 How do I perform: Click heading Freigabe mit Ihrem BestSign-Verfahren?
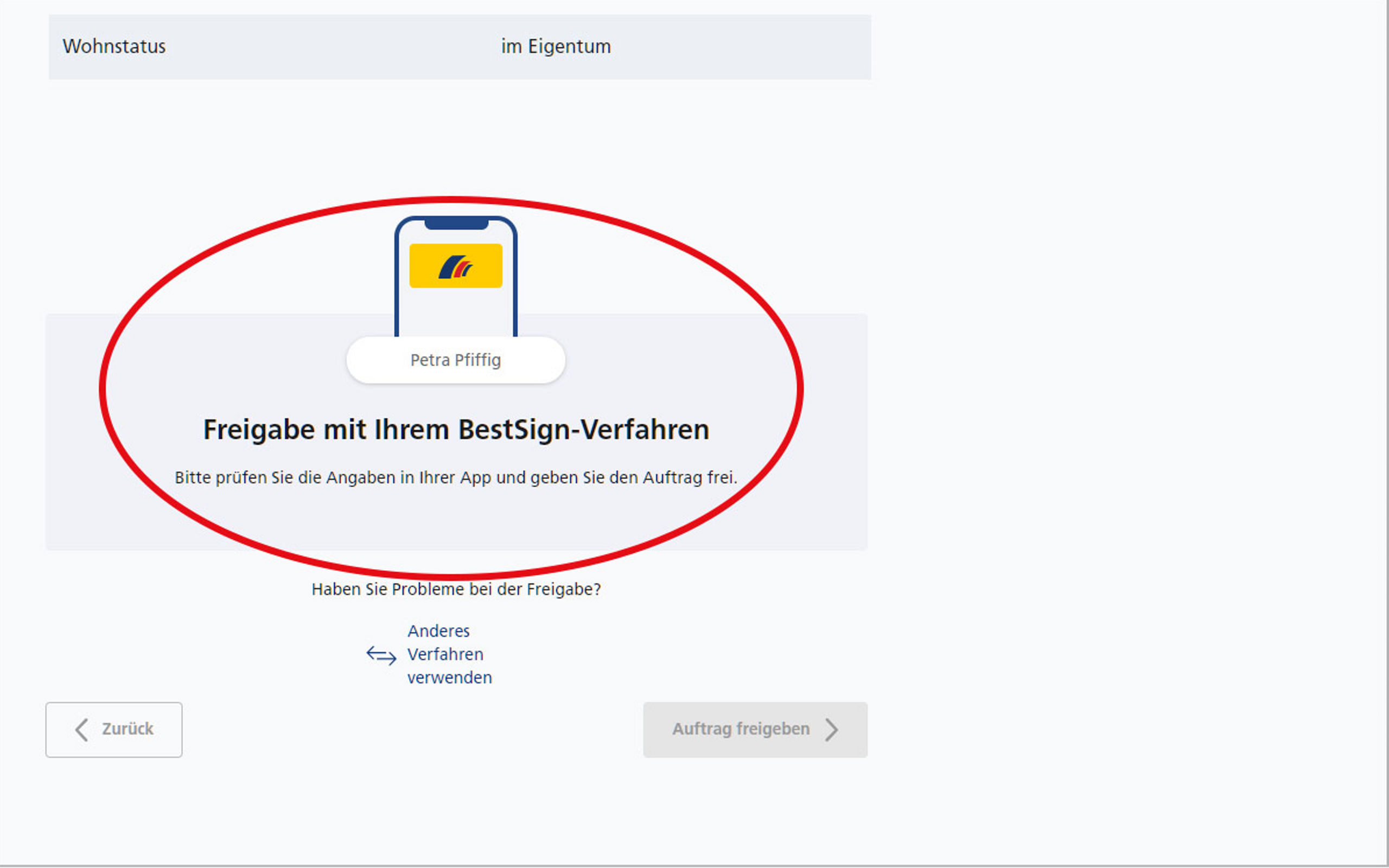point(456,430)
